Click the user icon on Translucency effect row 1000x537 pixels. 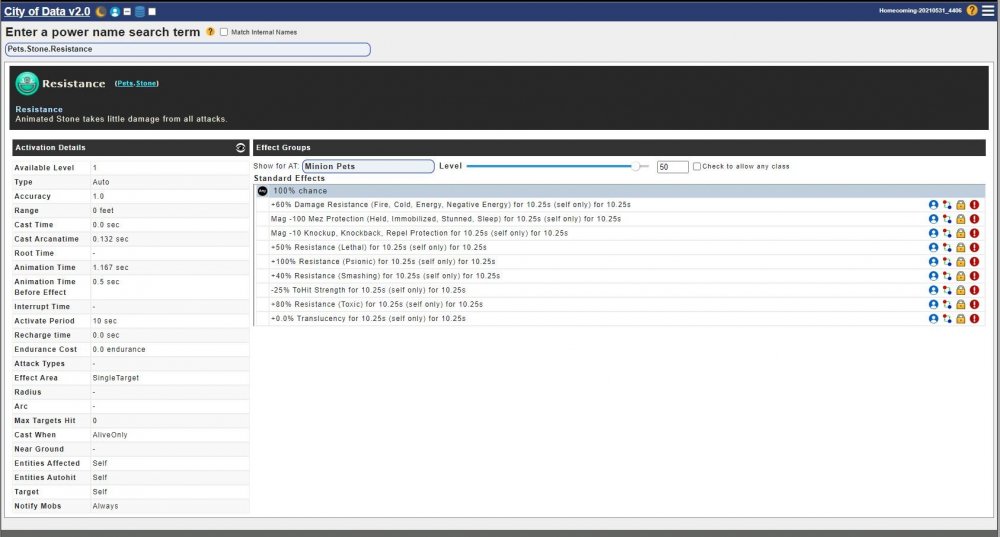click(x=933, y=319)
